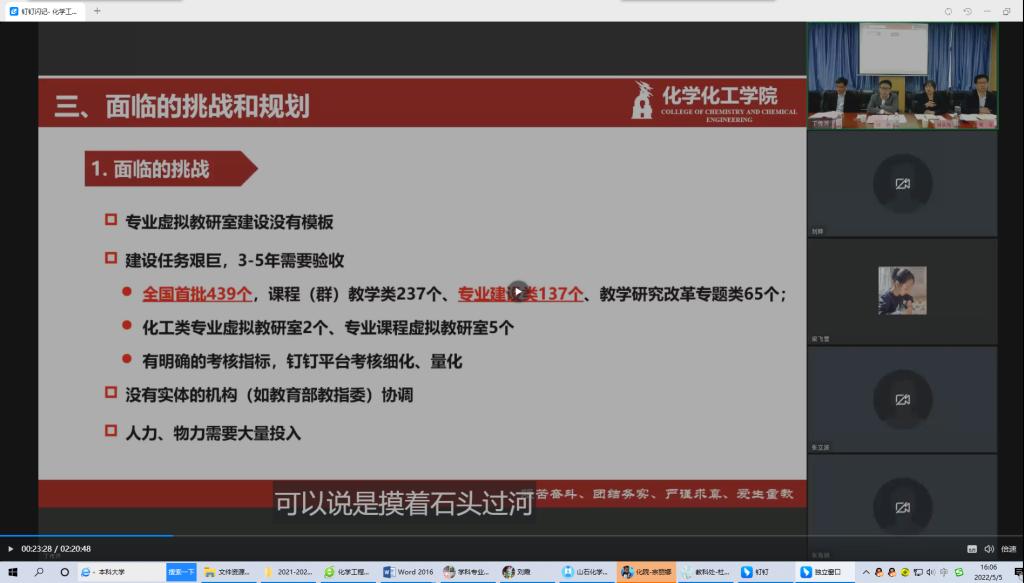The image size is (1024, 583).
Task: Switch to the 钉钉 taskbar app
Action: pos(758,572)
